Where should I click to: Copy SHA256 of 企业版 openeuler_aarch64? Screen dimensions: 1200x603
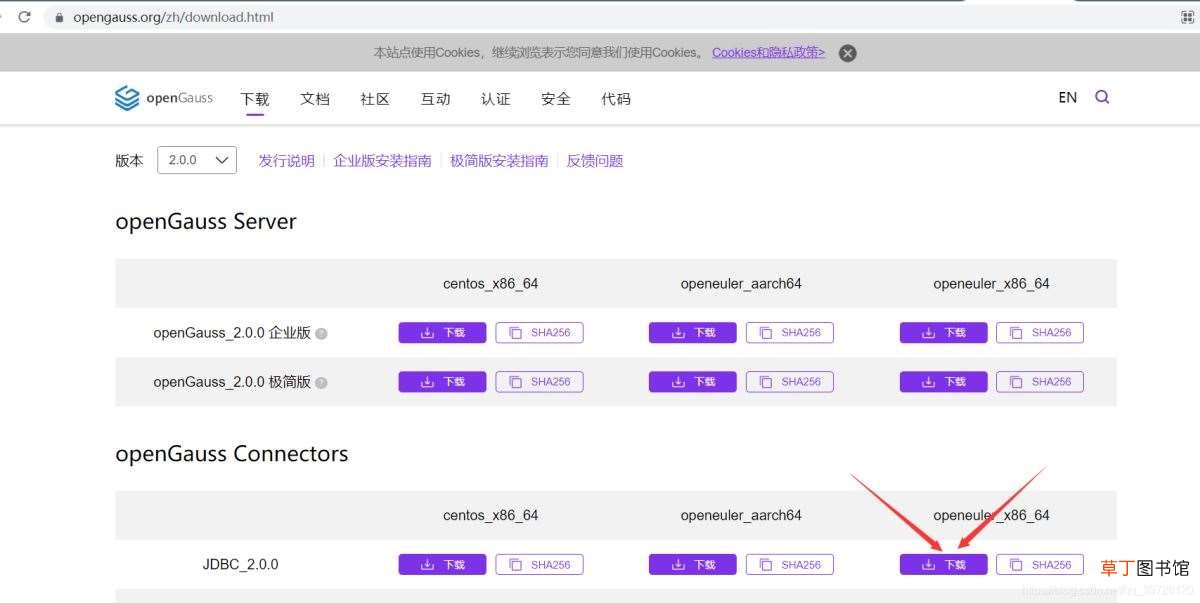(790, 333)
